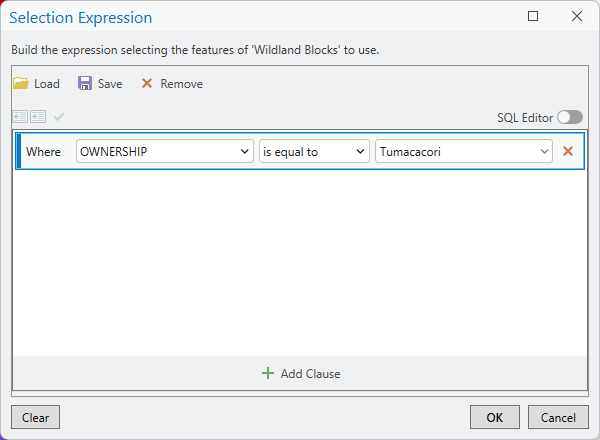The height and width of the screenshot is (440, 600).
Task: Close the Selection Expression dialog
Action: 577,16
